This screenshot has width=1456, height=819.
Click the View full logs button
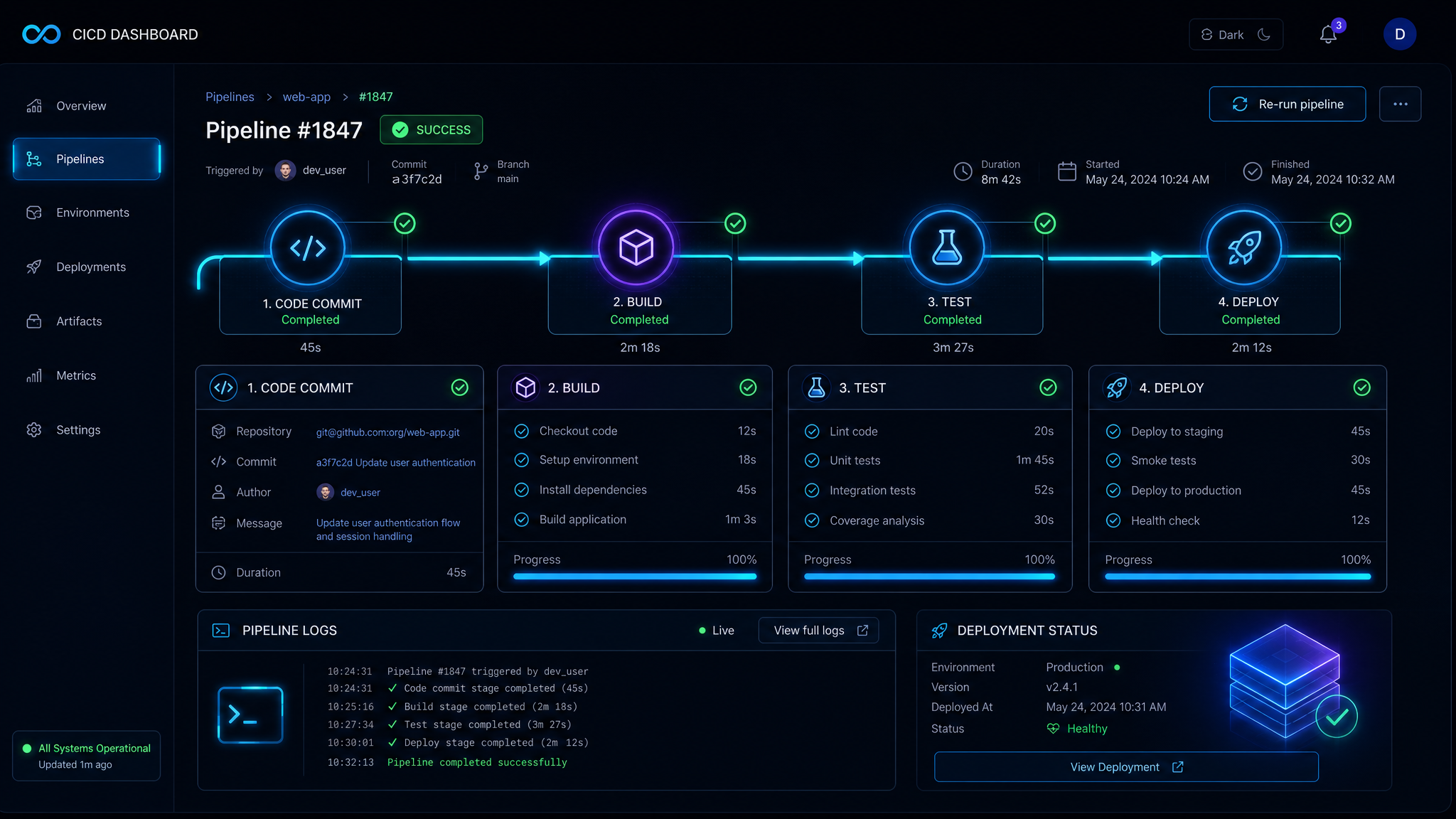click(x=818, y=631)
